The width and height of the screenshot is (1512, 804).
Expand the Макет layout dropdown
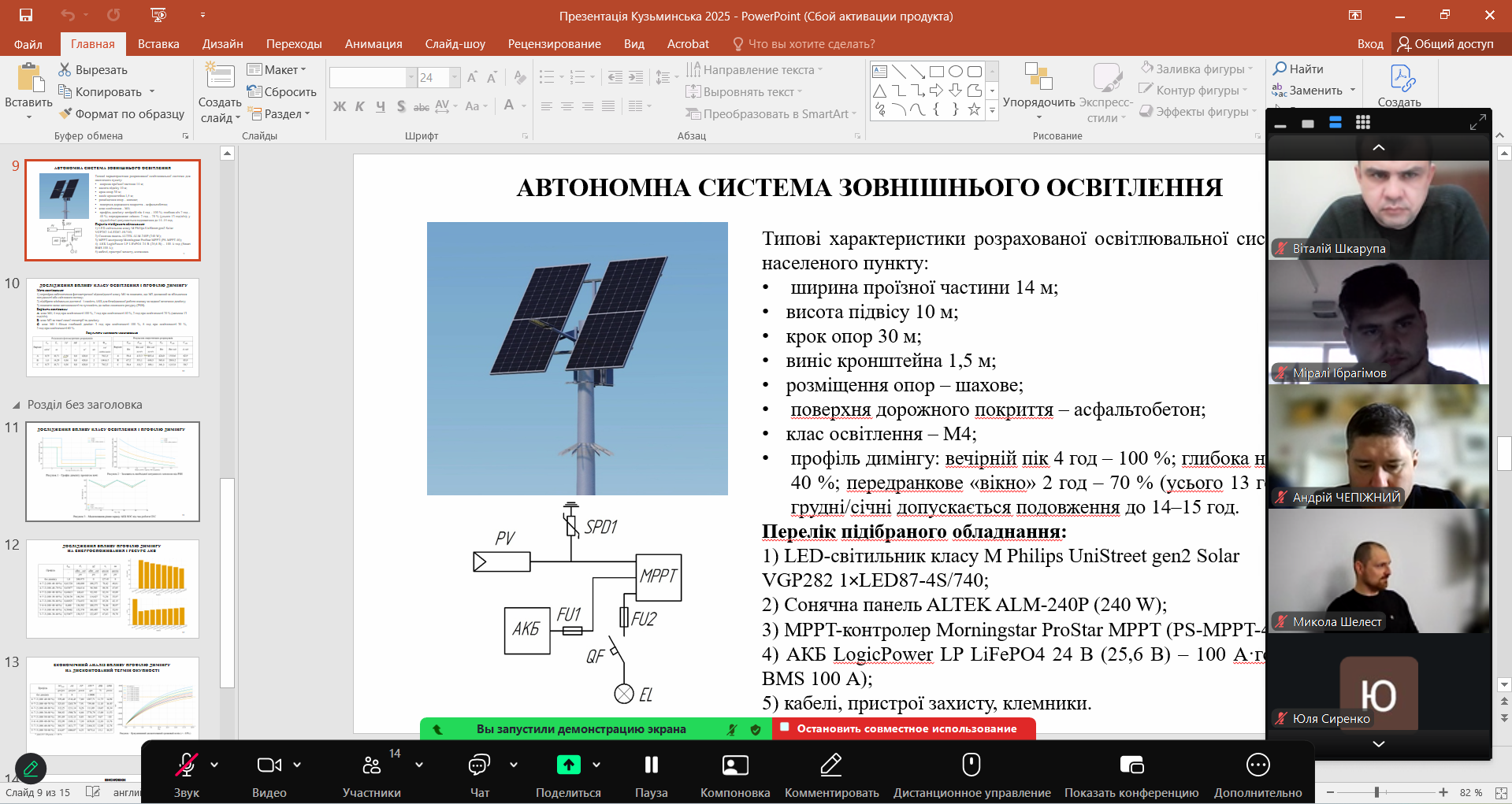tap(277, 69)
